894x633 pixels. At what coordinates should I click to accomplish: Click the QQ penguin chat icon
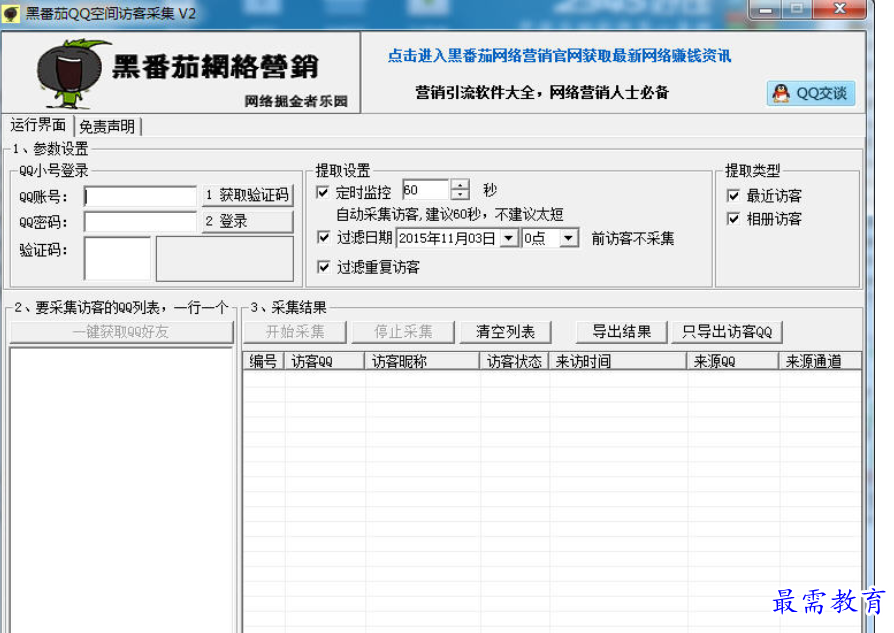click(781, 93)
